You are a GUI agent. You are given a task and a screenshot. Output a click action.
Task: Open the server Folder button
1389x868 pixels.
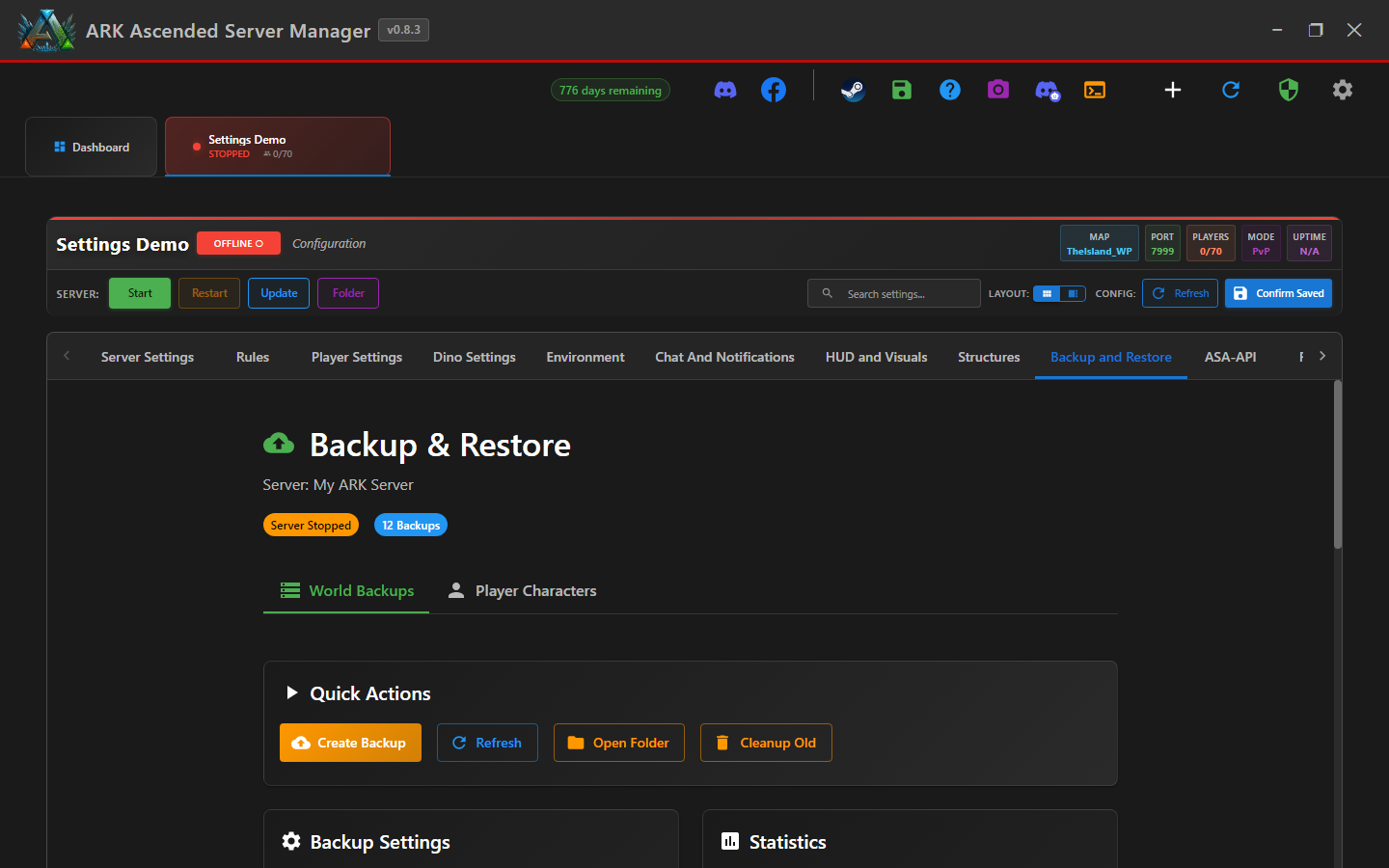[x=348, y=293]
